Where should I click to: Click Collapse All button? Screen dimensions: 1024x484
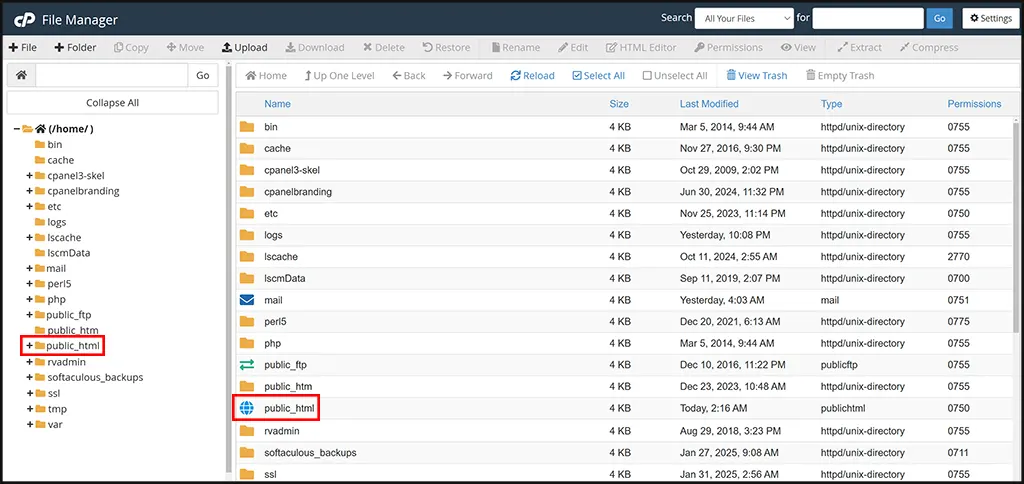coord(112,103)
